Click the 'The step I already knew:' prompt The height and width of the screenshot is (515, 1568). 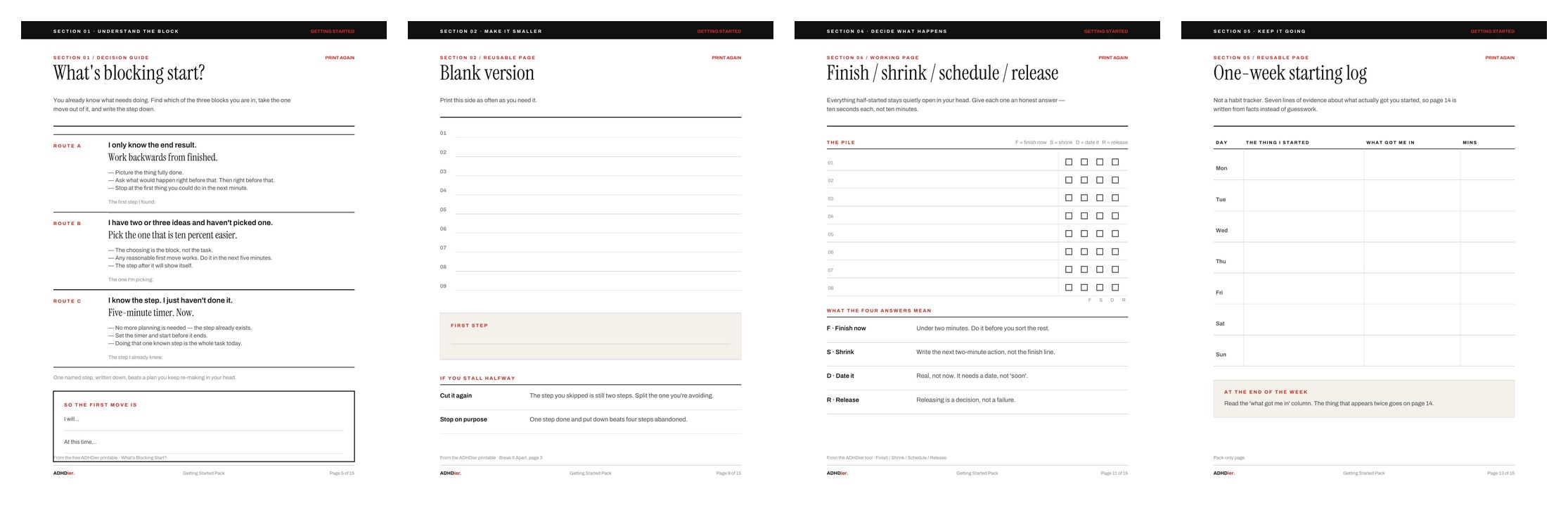[136, 357]
